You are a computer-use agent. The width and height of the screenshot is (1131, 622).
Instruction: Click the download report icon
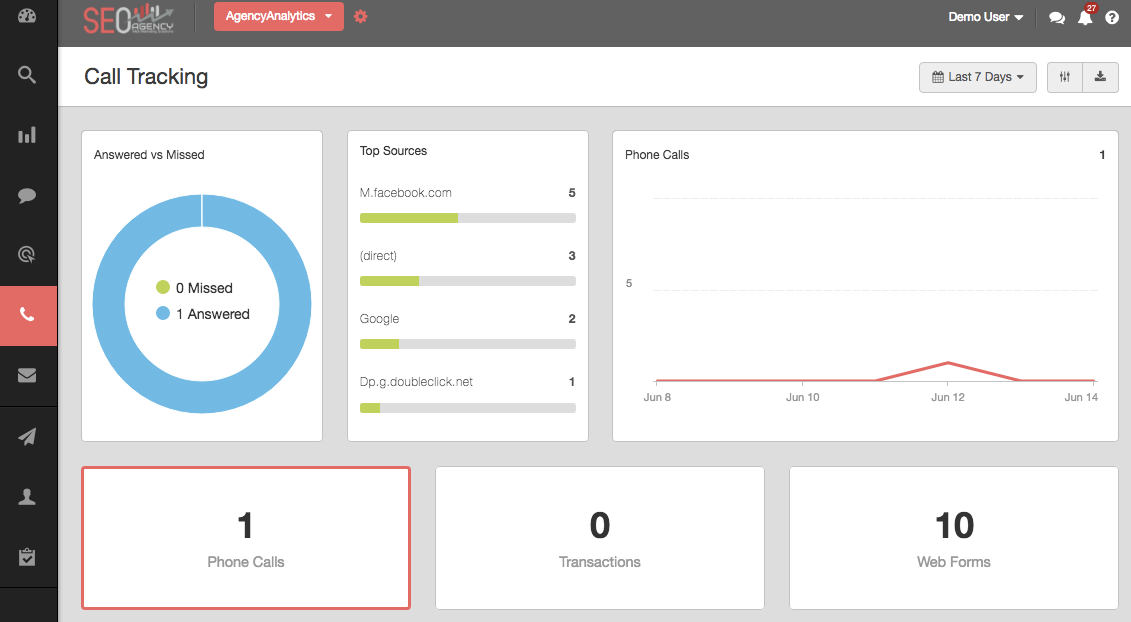(x=1100, y=77)
